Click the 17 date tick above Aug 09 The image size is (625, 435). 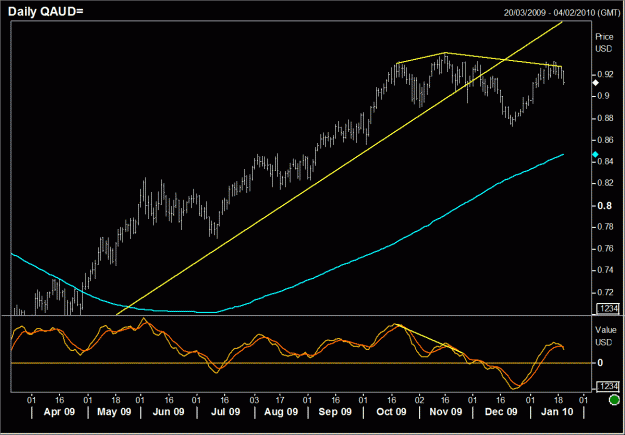[x=280, y=400]
